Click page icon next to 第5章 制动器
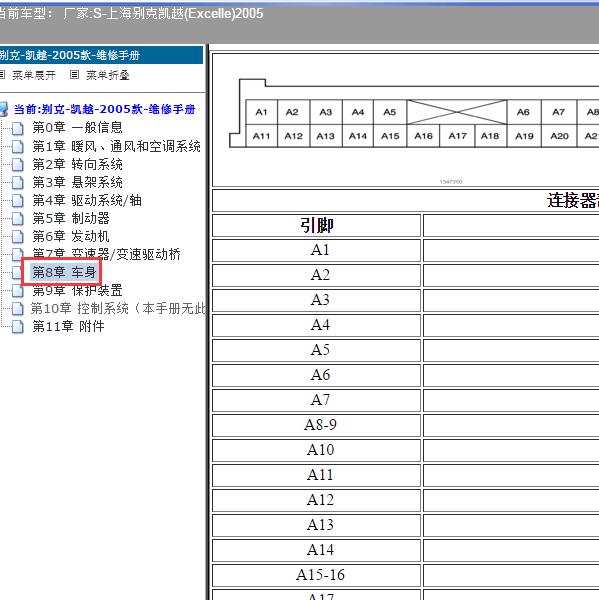 pyautogui.click(x=18, y=219)
